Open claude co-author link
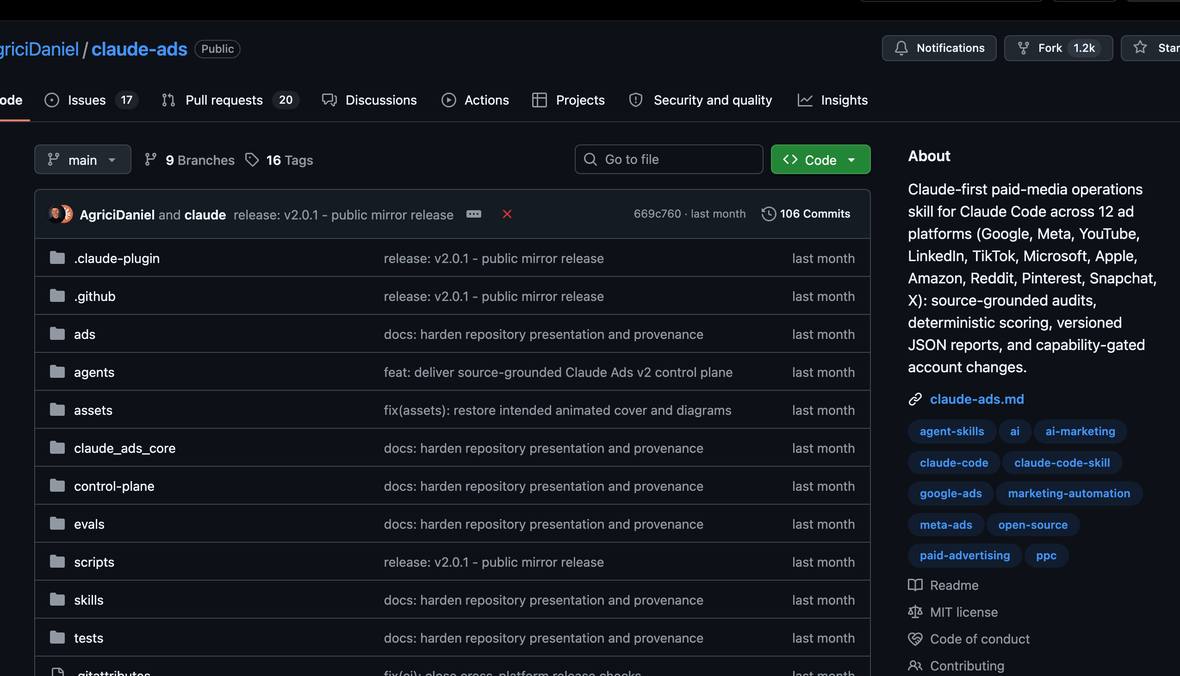Image resolution: width=1180 pixels, height=676 pixels. 205,215
